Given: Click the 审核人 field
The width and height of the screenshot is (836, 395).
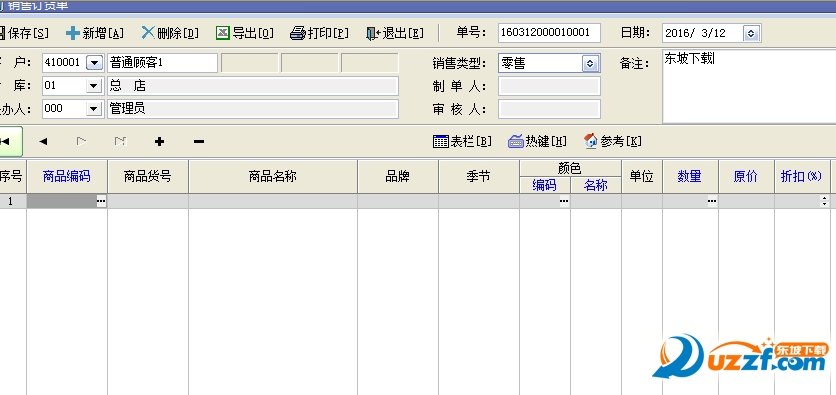Looking at the screenshot, I should coord(549,109).
